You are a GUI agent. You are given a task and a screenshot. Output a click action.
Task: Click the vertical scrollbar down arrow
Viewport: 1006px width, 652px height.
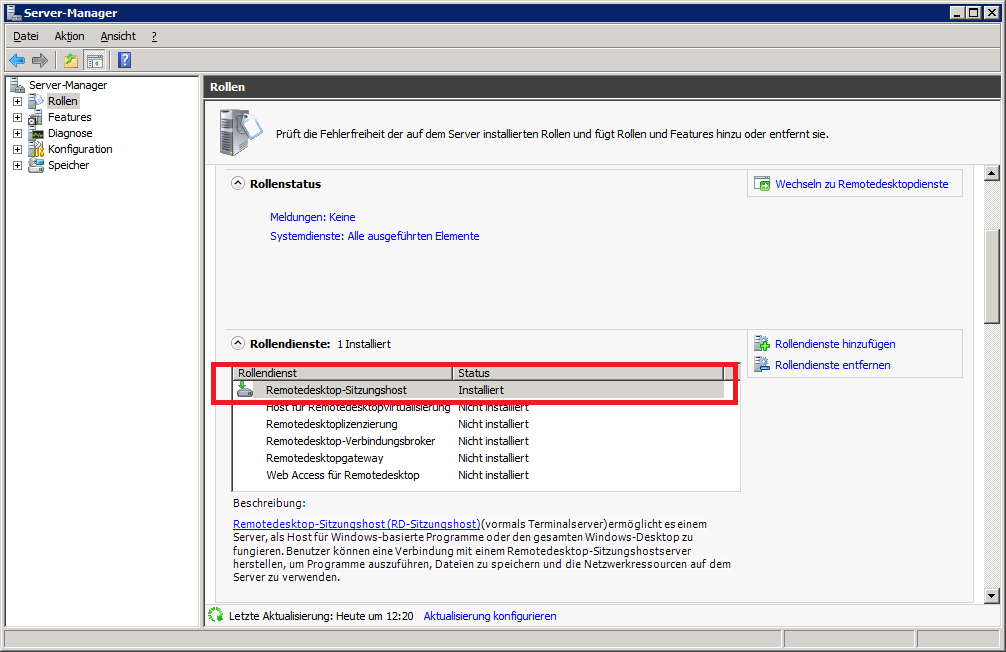tap(992, 596)
